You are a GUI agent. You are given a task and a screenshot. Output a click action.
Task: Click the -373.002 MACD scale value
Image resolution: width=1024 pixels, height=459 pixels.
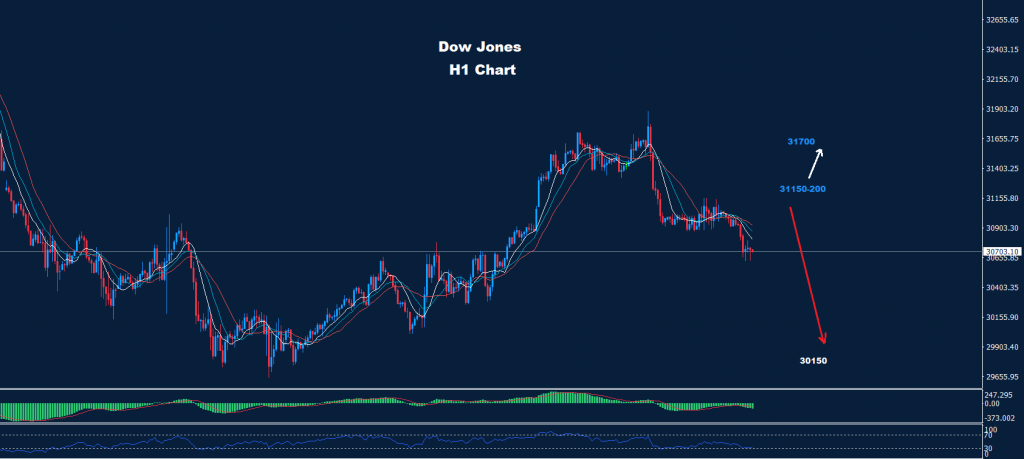[999, 417]
